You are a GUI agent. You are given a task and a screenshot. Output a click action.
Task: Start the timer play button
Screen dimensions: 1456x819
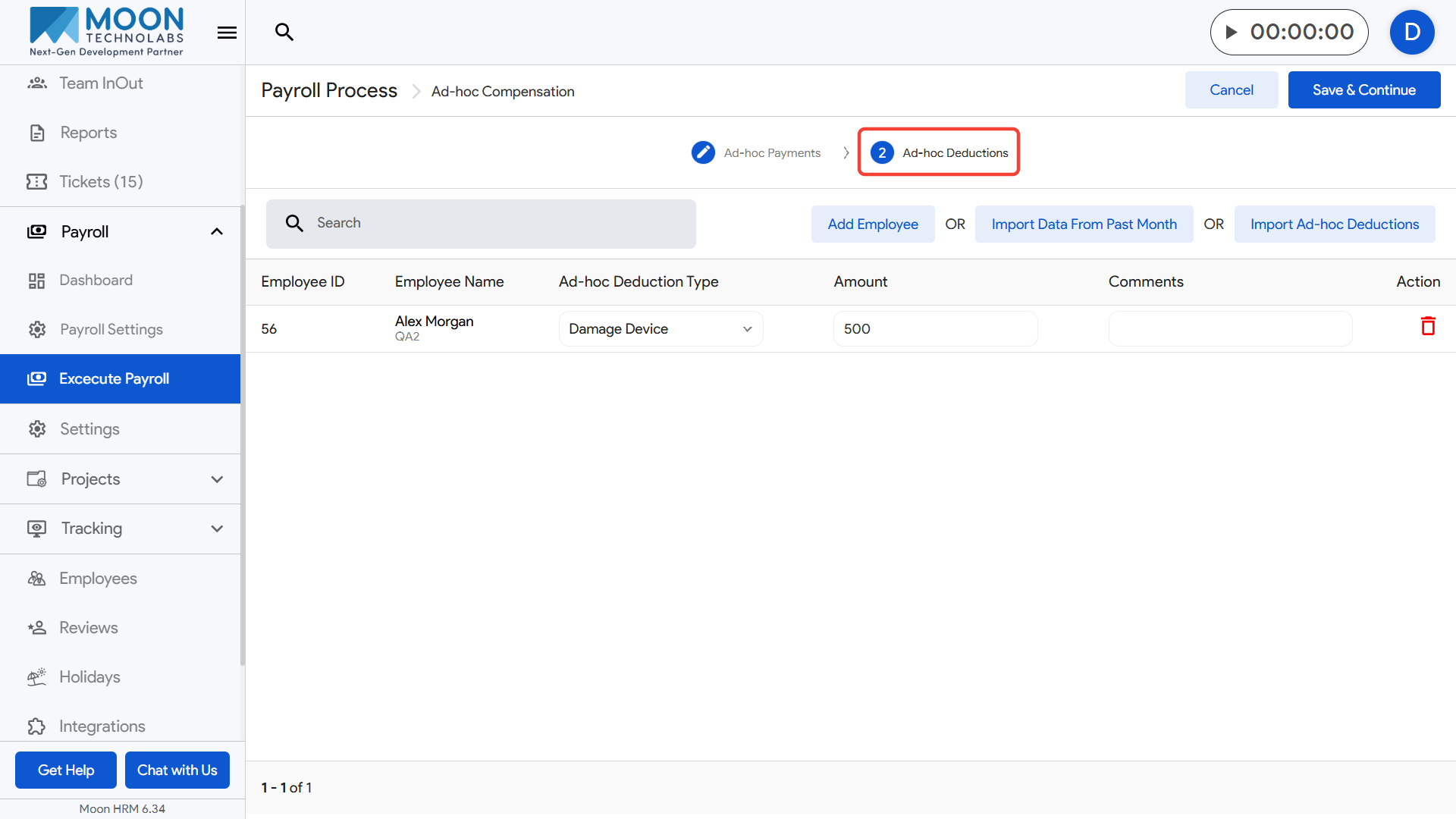1232,32
